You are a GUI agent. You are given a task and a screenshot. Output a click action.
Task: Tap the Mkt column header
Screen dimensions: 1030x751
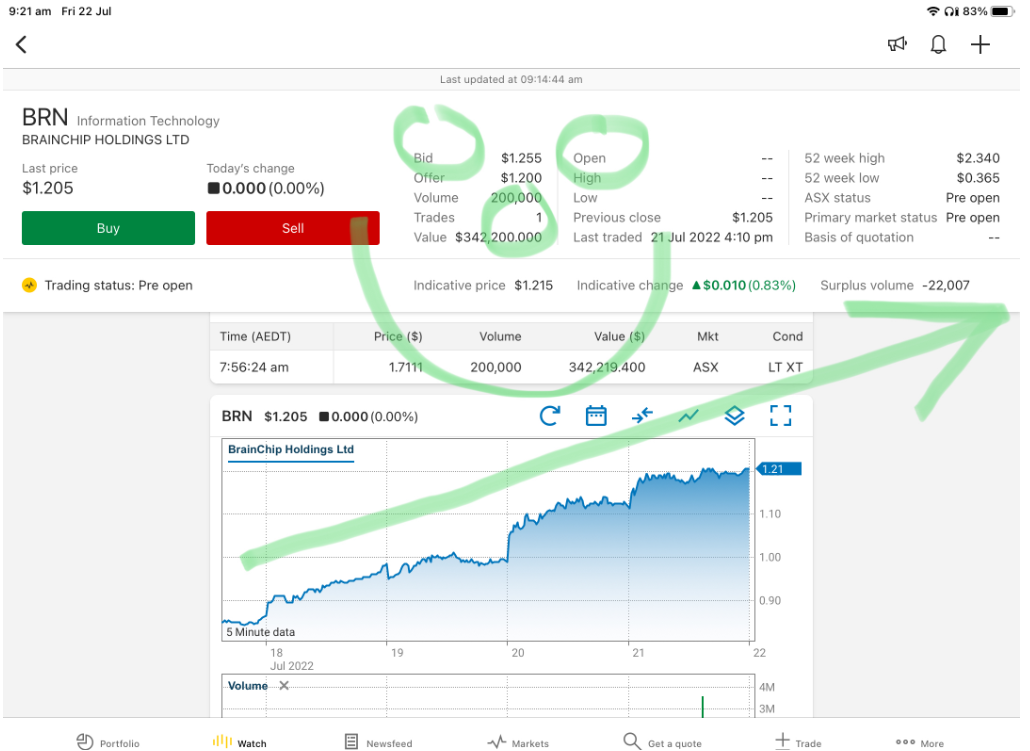coord(707,336)
